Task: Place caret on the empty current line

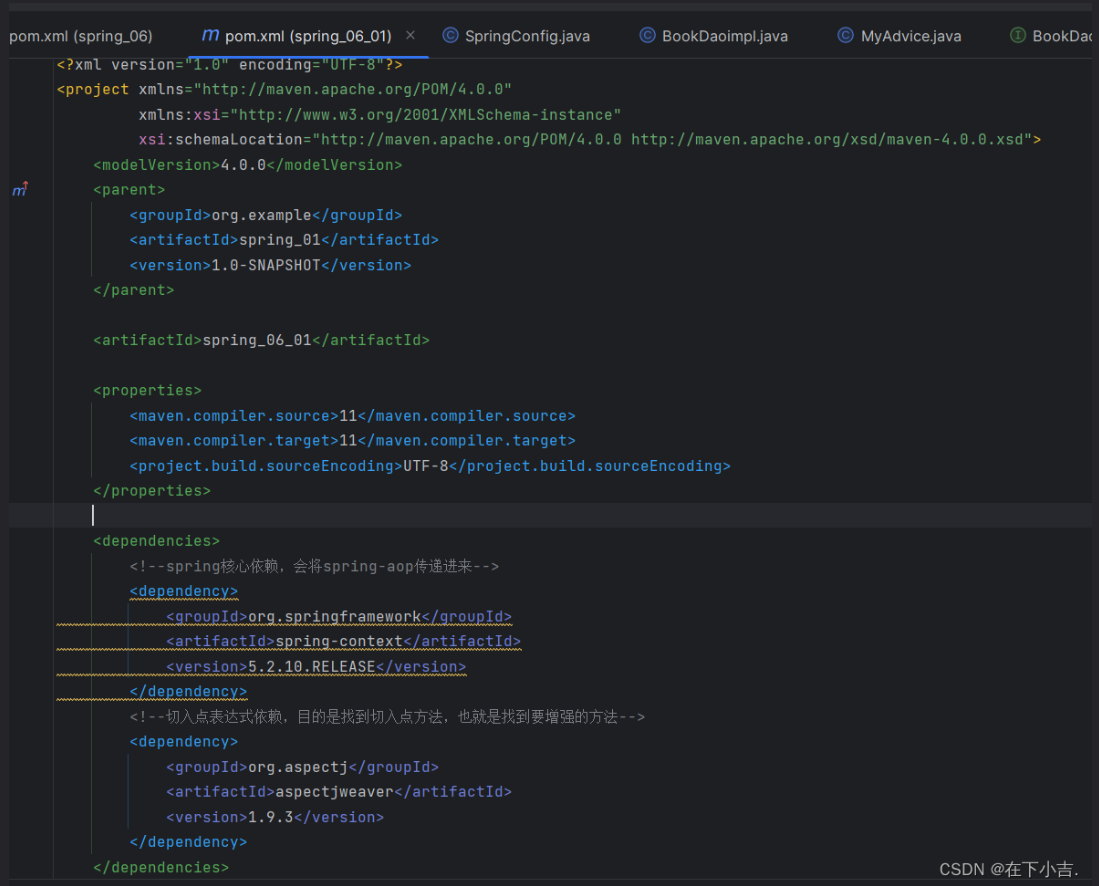Action: (550, 515)
